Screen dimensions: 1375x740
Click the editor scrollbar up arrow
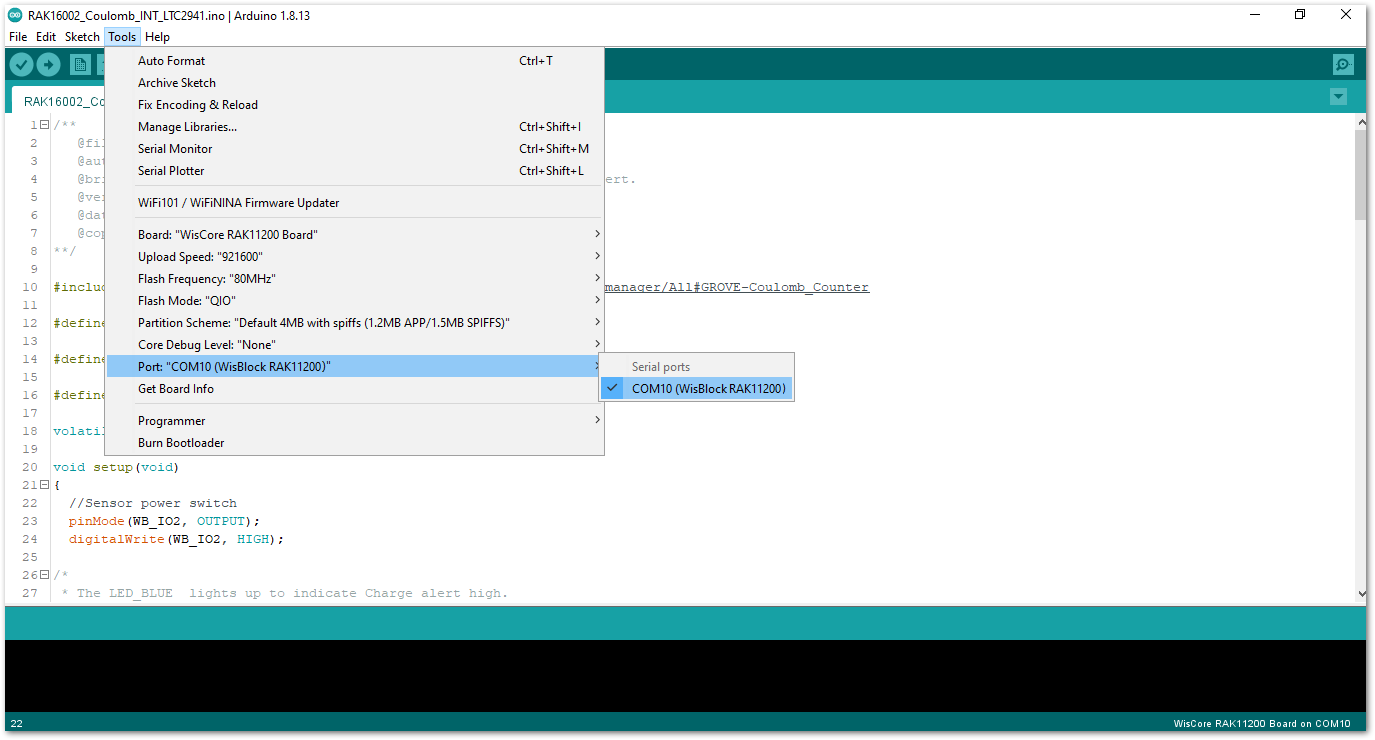pos(1359,122)
